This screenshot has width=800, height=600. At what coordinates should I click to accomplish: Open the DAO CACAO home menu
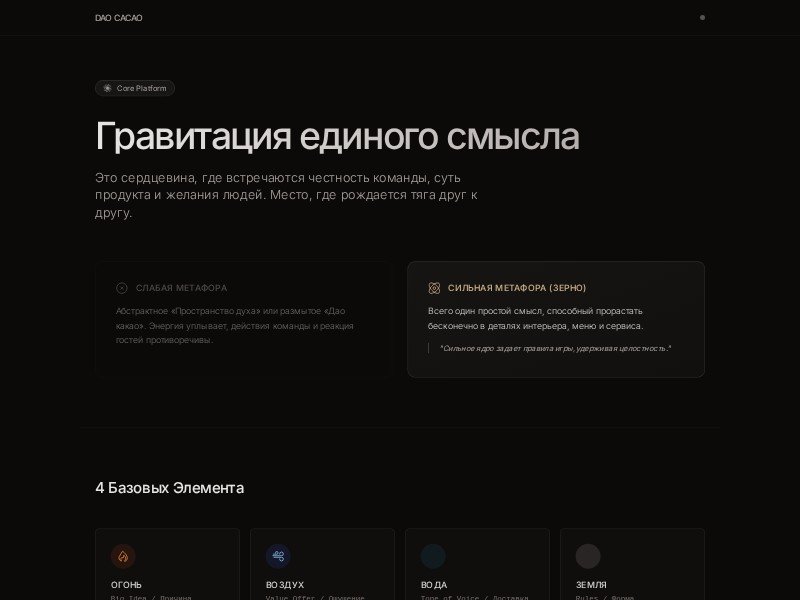119,17
